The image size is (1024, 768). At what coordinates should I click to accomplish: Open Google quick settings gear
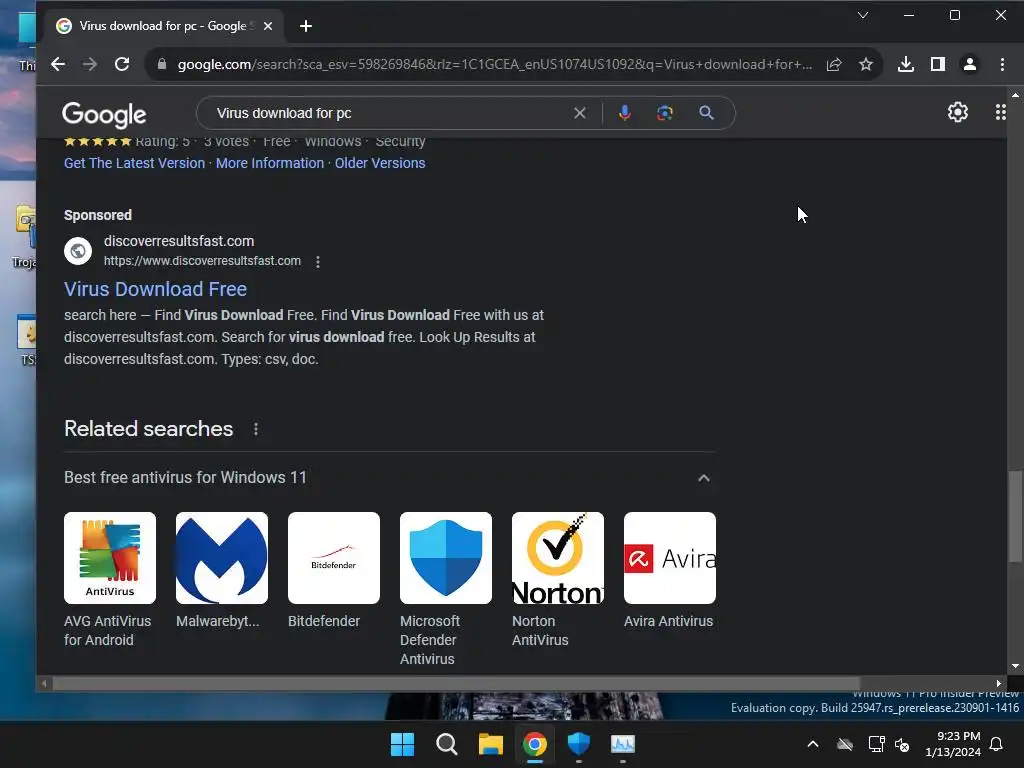pyautogui.click(x=957, y=112)
